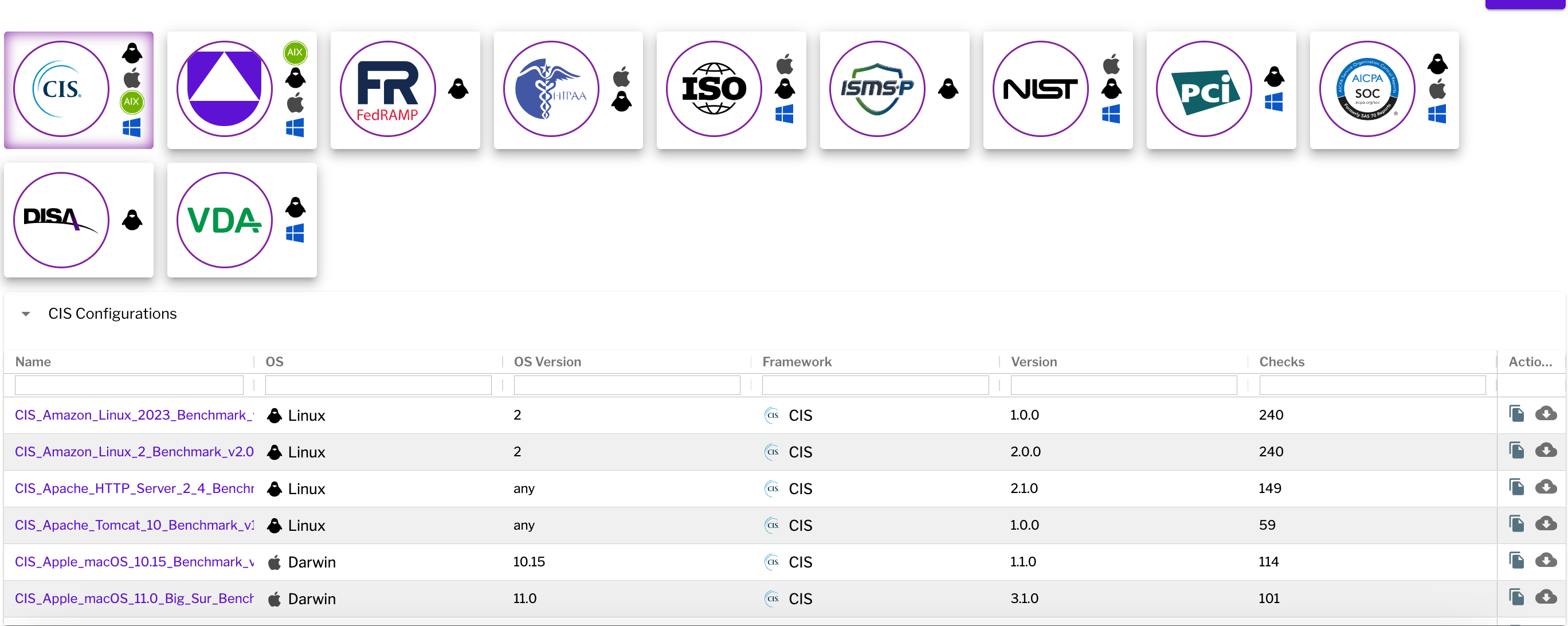The height and width of the screenshot is (626, 1568).
Task: Click the AIX badge on triangle logo card
Action: pyautogui.click(x=295, y=52)
